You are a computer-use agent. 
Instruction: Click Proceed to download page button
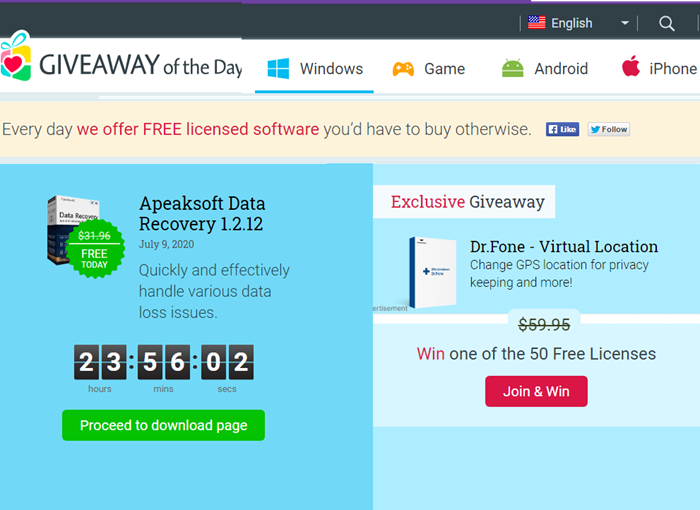coord(163,425)
